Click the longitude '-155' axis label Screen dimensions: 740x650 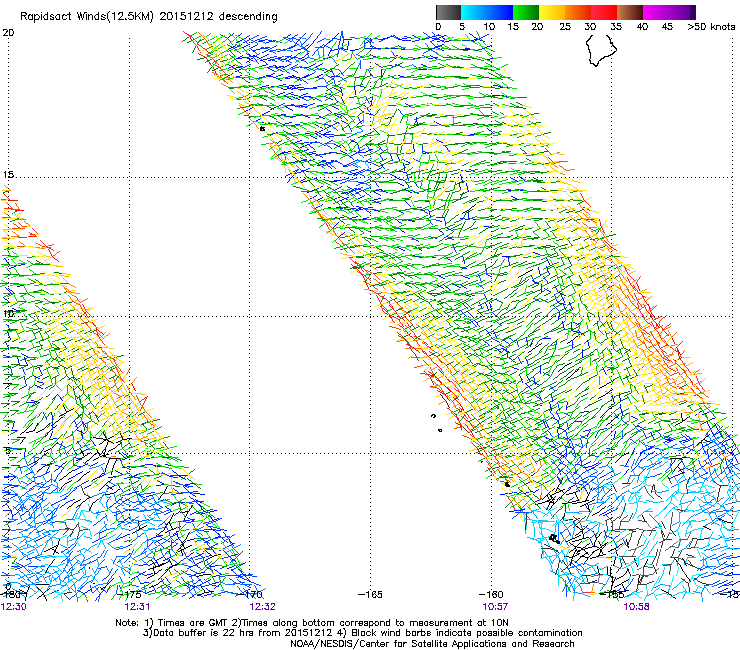pos(612,595)
